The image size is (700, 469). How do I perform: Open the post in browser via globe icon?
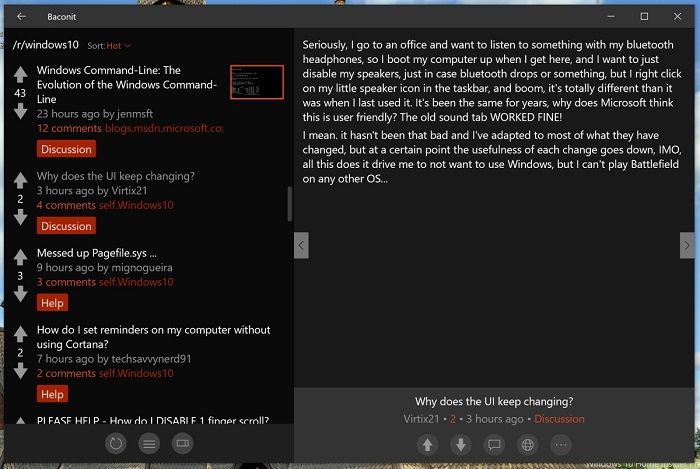coord(528,445)
